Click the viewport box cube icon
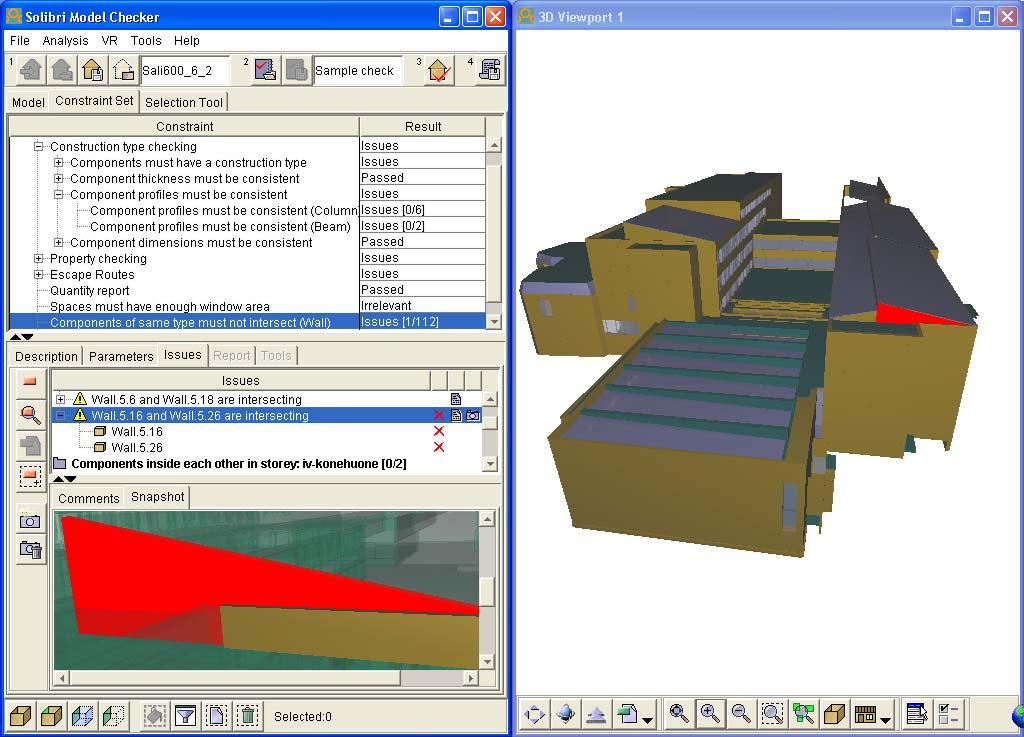This screenshot has height=737, width=1024. [835, 713]
